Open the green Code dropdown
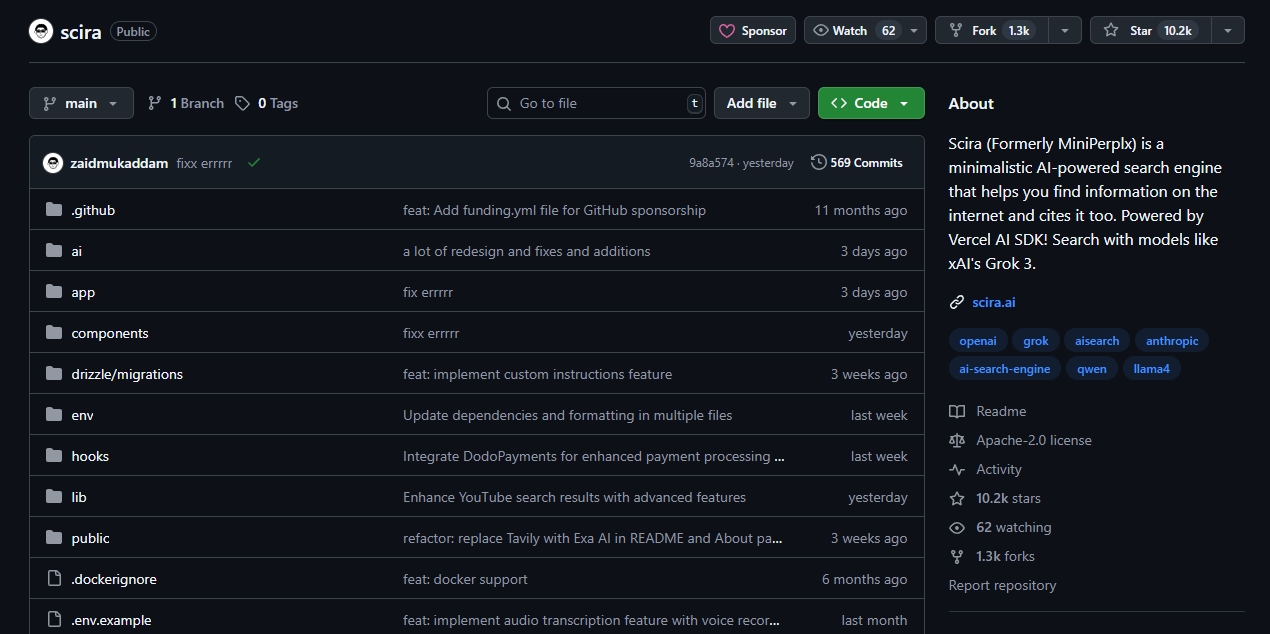 tap(871, 103)
